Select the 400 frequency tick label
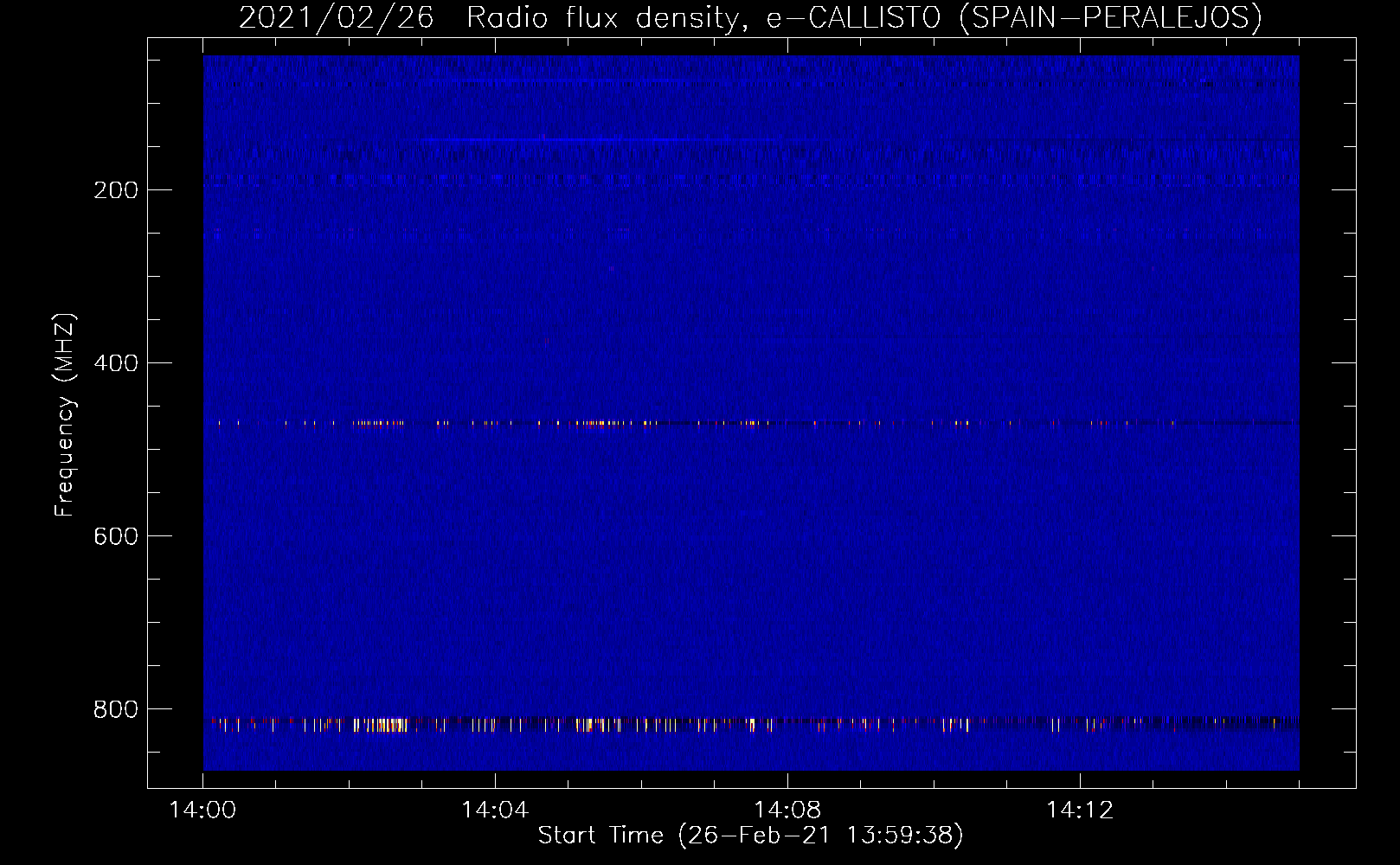The height and width of the screenshot is (865, 1400). click(x=116, y=363)
